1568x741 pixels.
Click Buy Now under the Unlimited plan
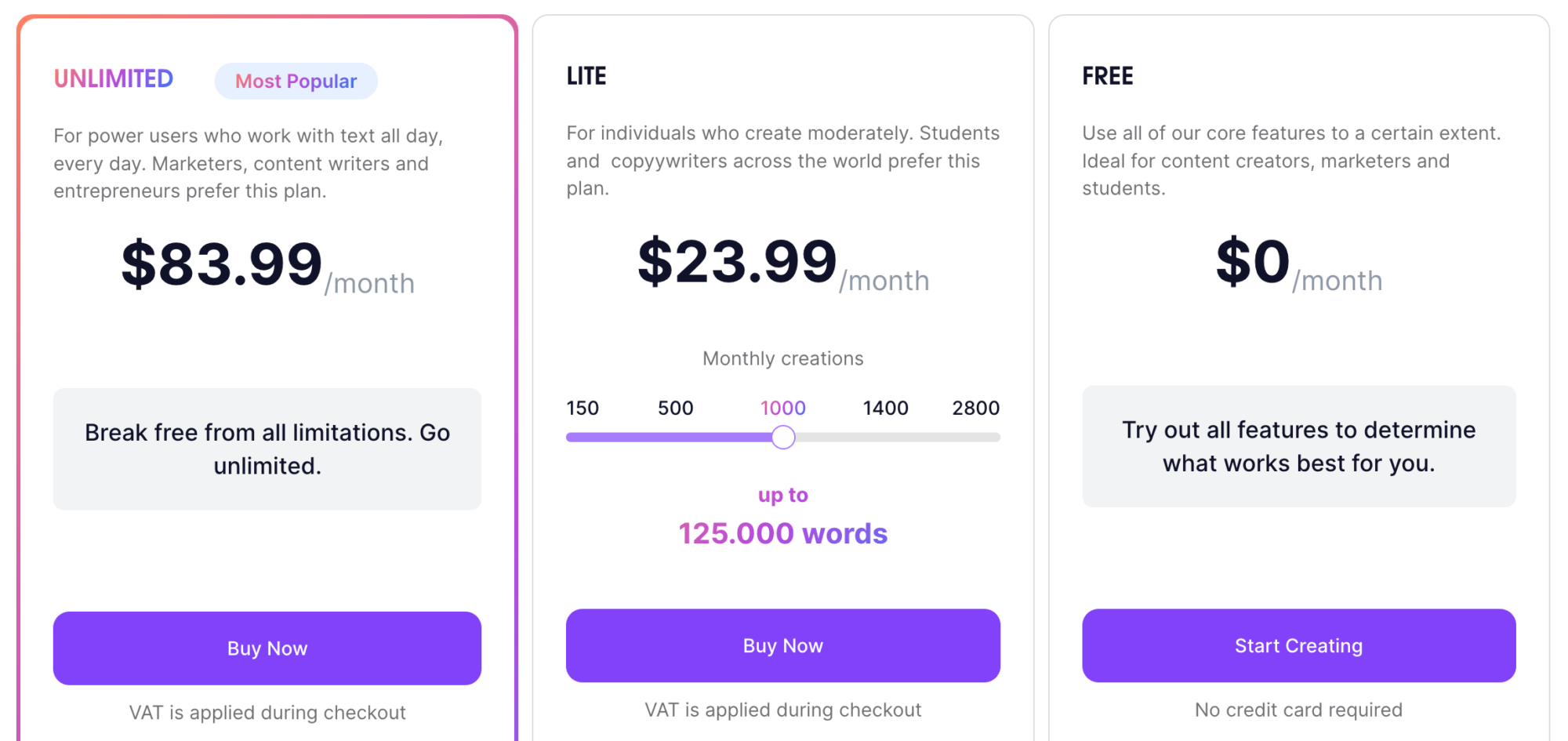point(267,648)
